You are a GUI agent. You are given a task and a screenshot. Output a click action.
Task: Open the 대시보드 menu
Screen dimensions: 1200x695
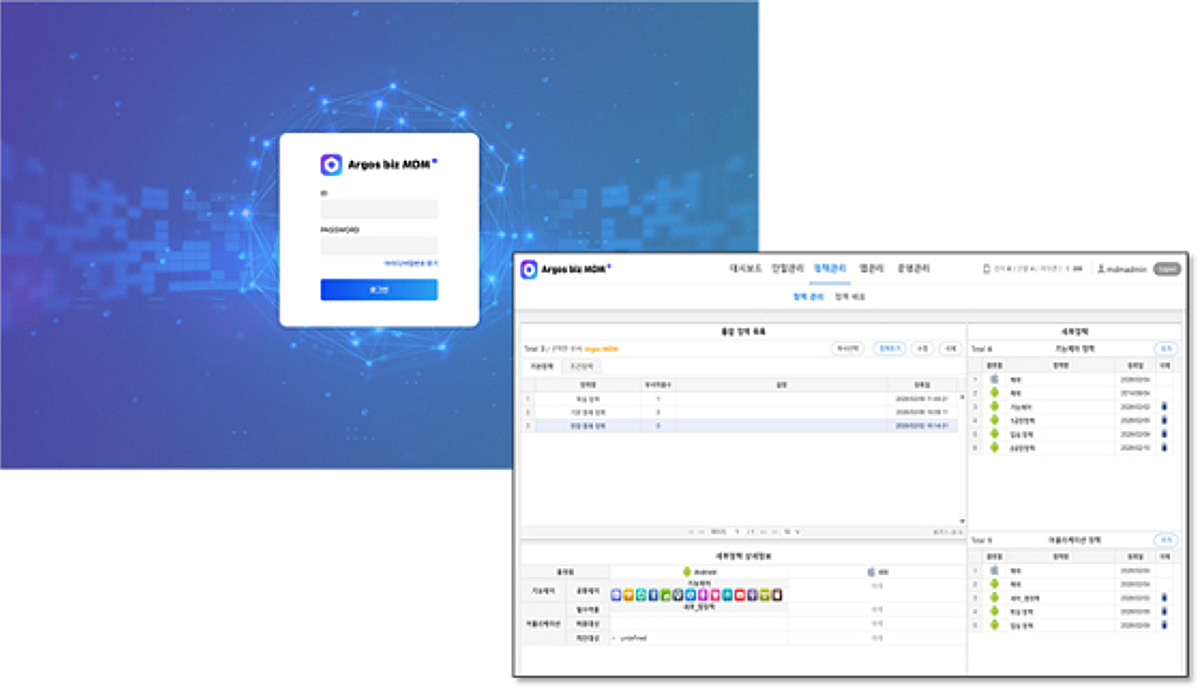click(x=746, y=269)
